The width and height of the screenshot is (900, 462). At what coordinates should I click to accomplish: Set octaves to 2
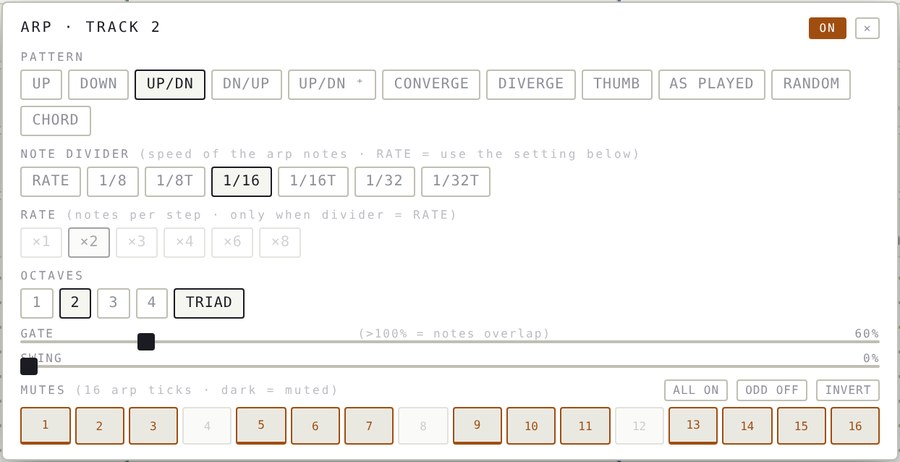pos(75,303)
